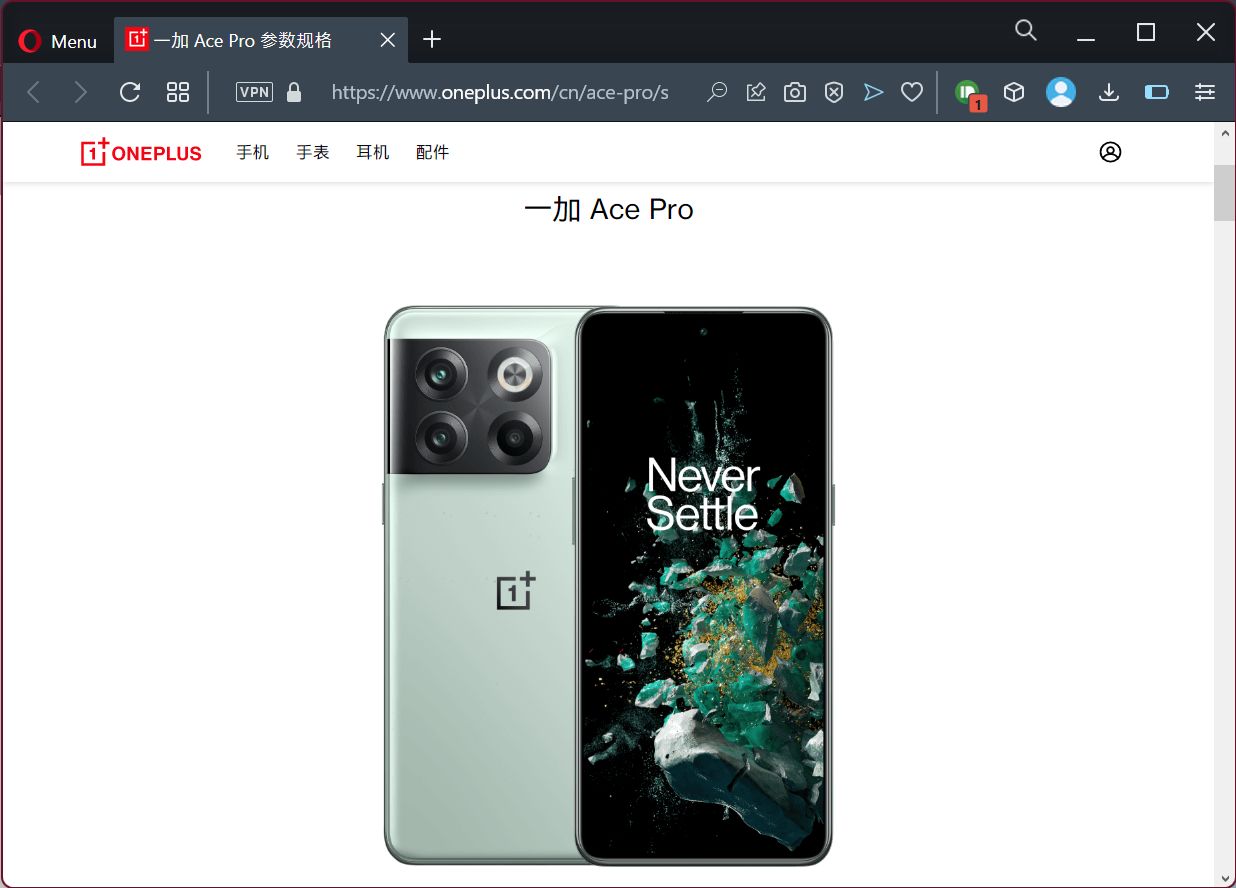Viewport: 1236px width, 888px height.
Task: Open Easy Setup sliders panel
Action: click(1205, 92)
